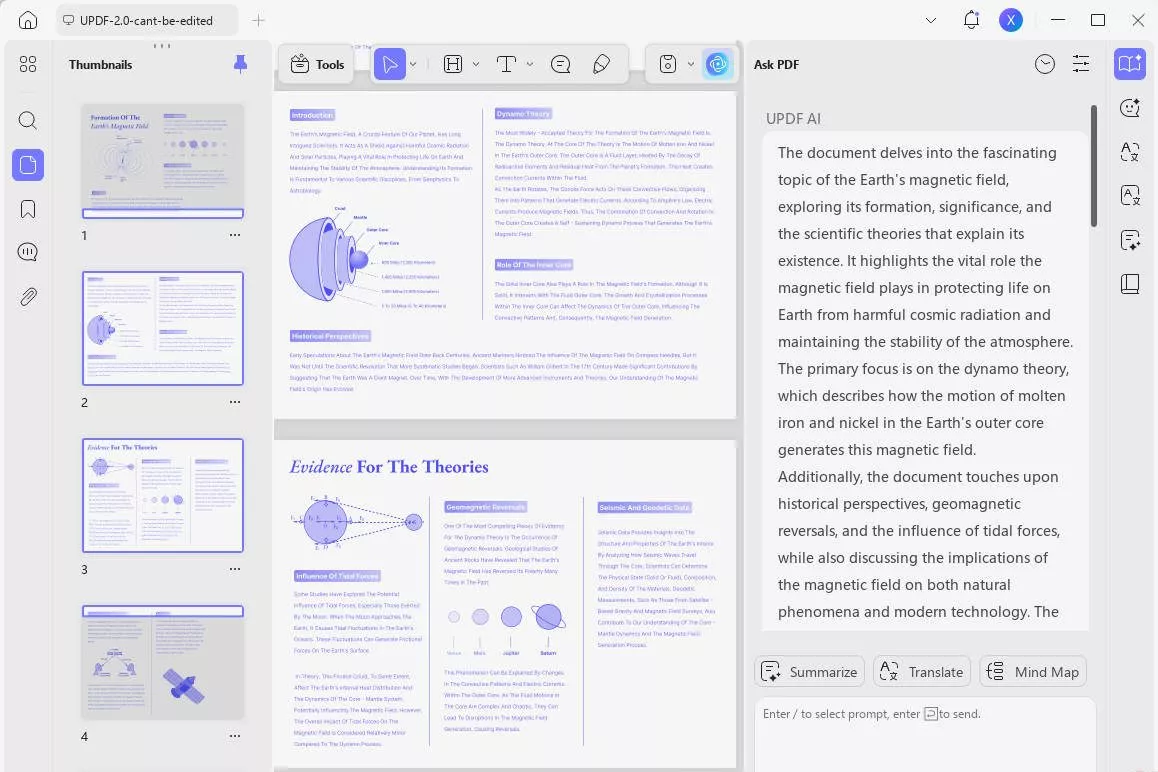
Task: Show bookmarks panel in left sidebar
Action: click(x=28, y=209)
